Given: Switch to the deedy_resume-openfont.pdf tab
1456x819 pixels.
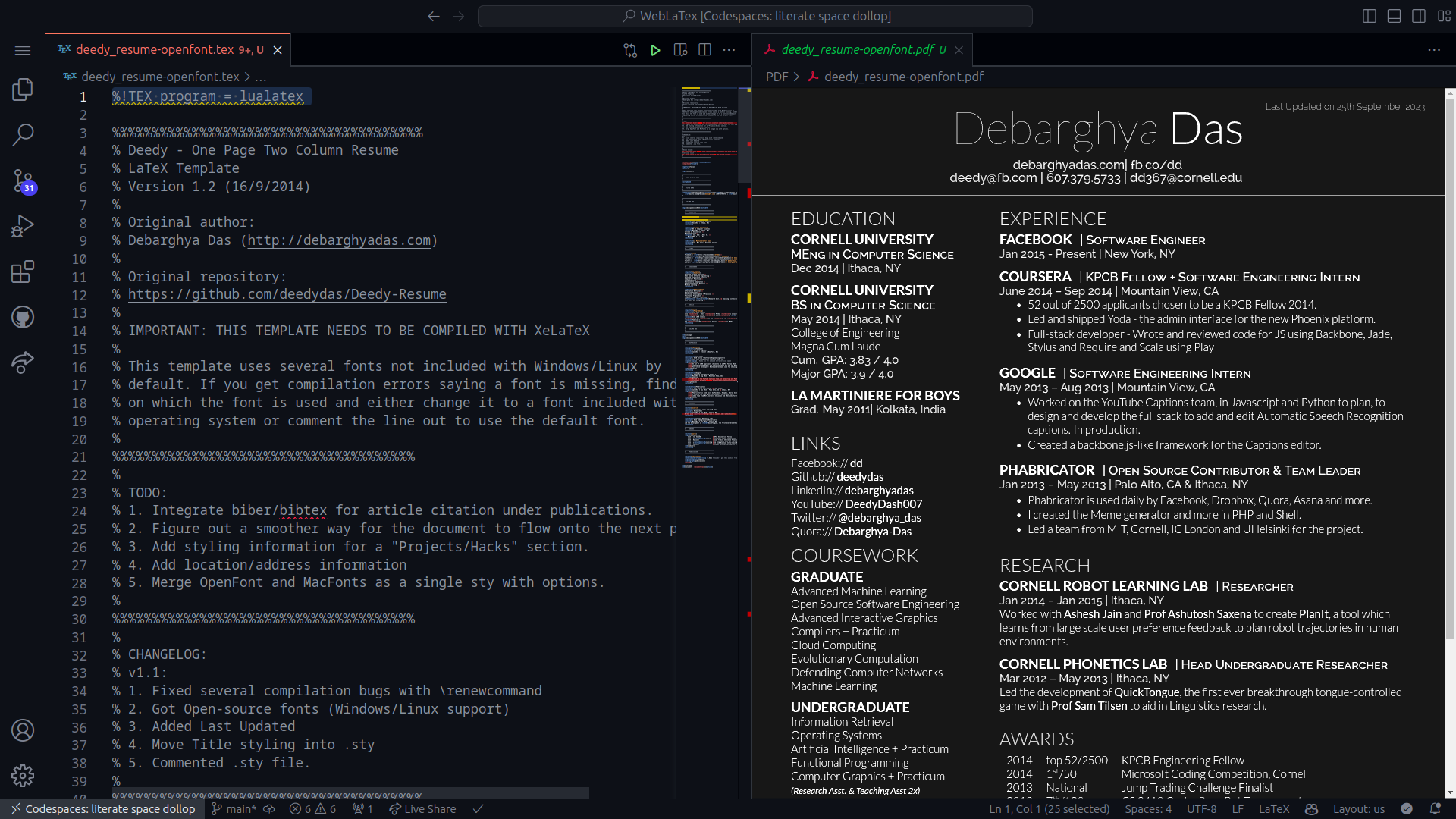Looking at the screenshot, I should pyautogui.click(x=857, y=49).
